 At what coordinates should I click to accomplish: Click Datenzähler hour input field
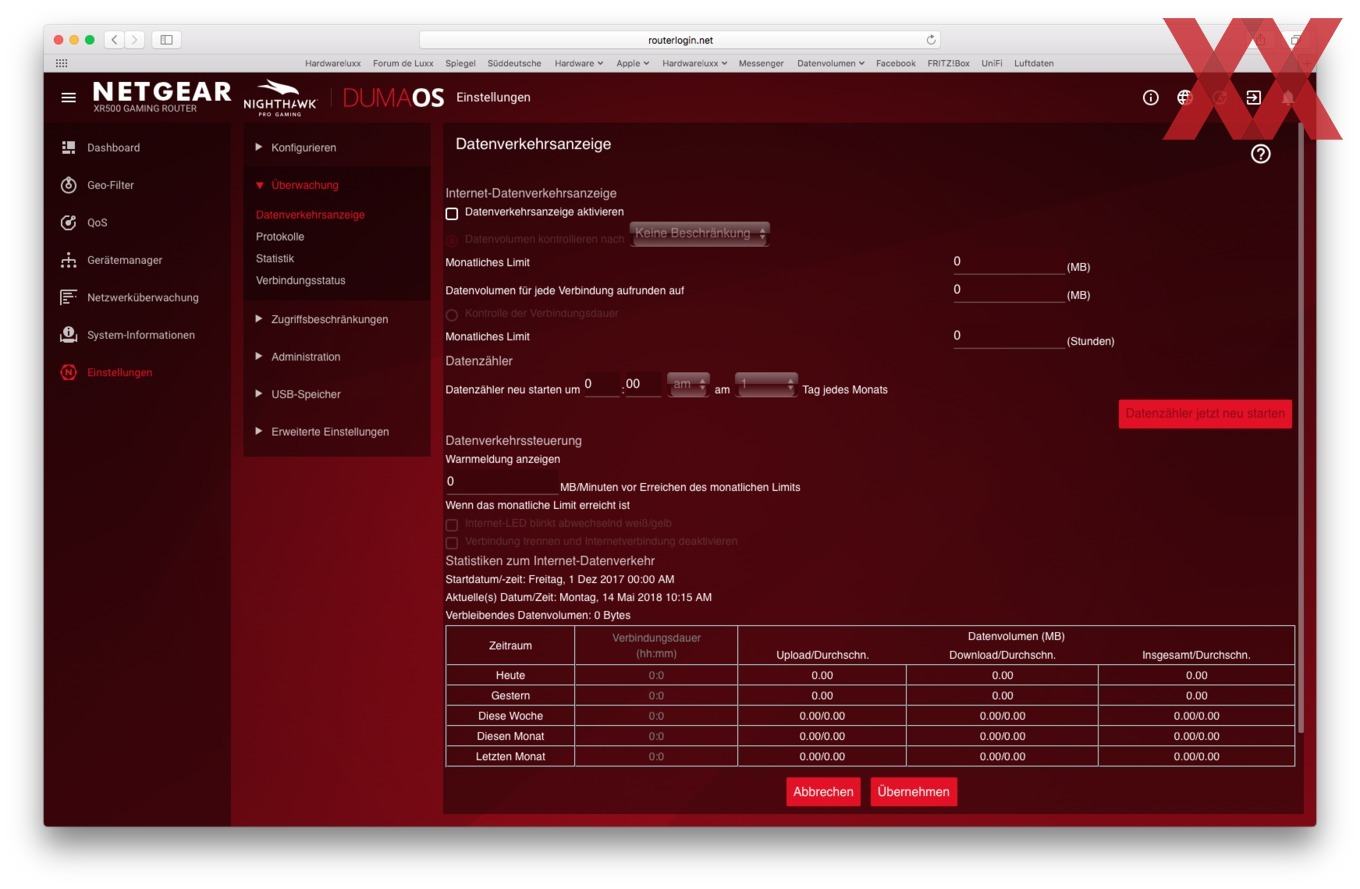(602, 385)
